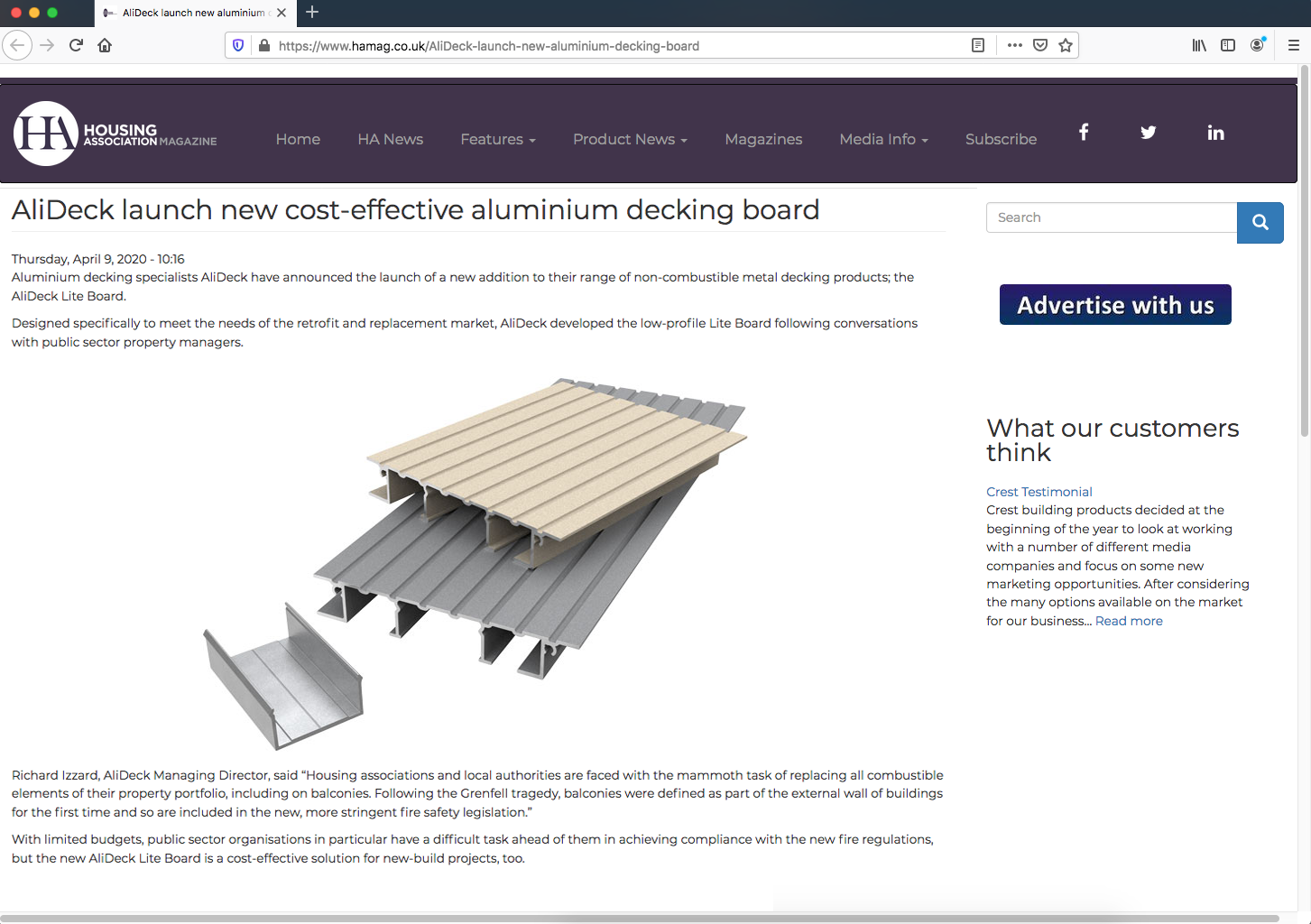Click Read more on the testimonial
1311x924 pixels.
coord(1129,621)
